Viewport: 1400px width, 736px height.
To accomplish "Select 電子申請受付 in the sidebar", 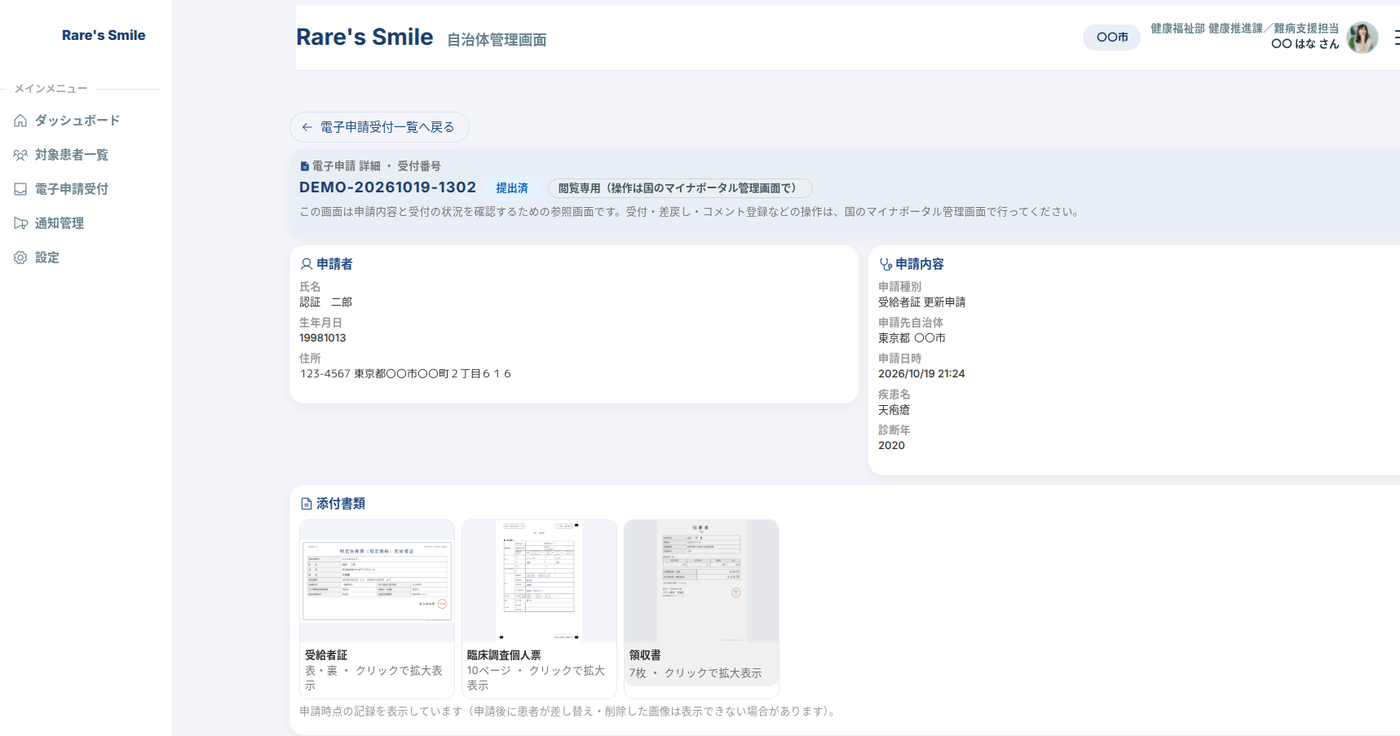I will coord(71,189).
